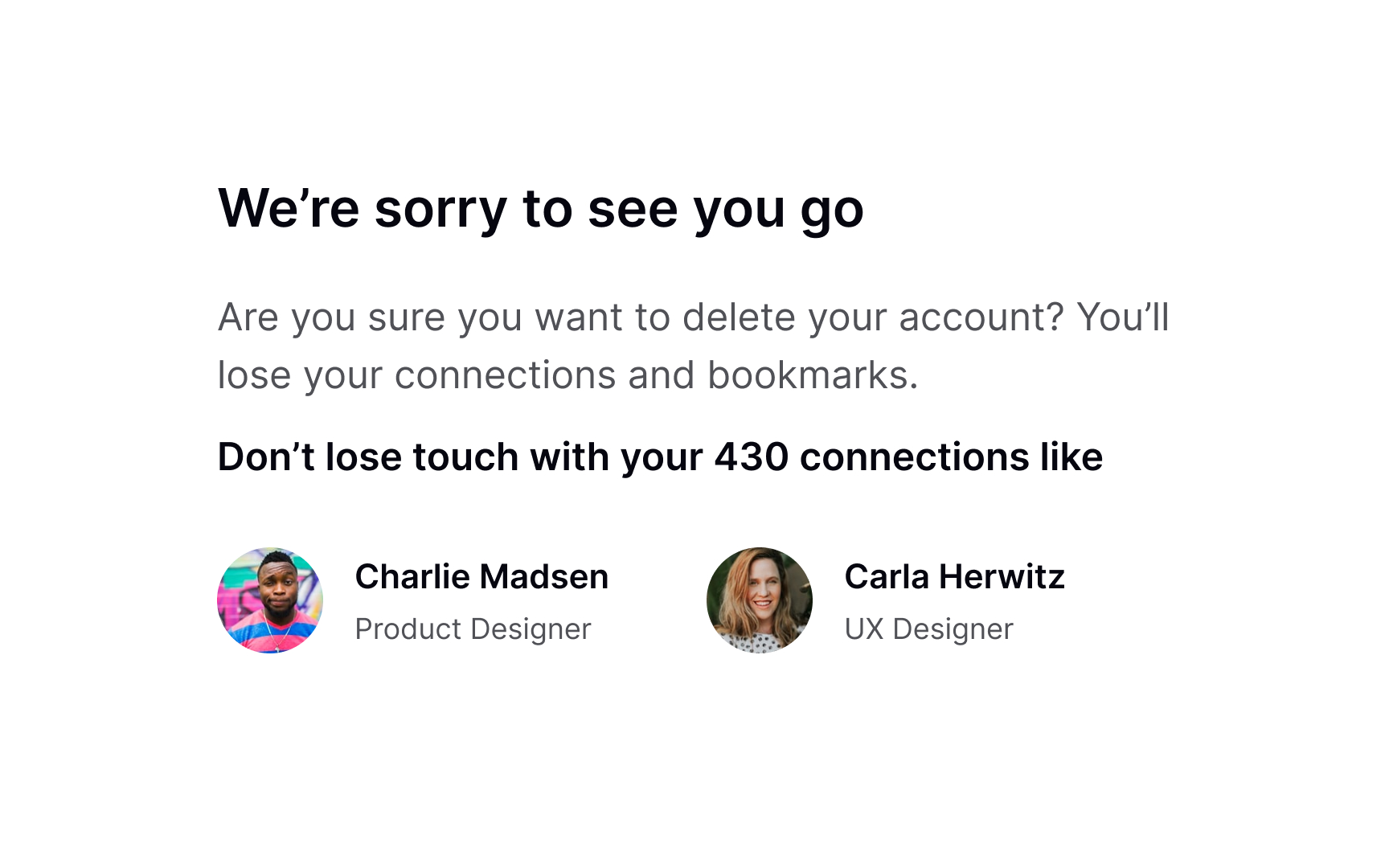Screen dimensions: 1389x868
Task: Click the "Don't lose touch" subheading
Action: click(x=659, y=457)
